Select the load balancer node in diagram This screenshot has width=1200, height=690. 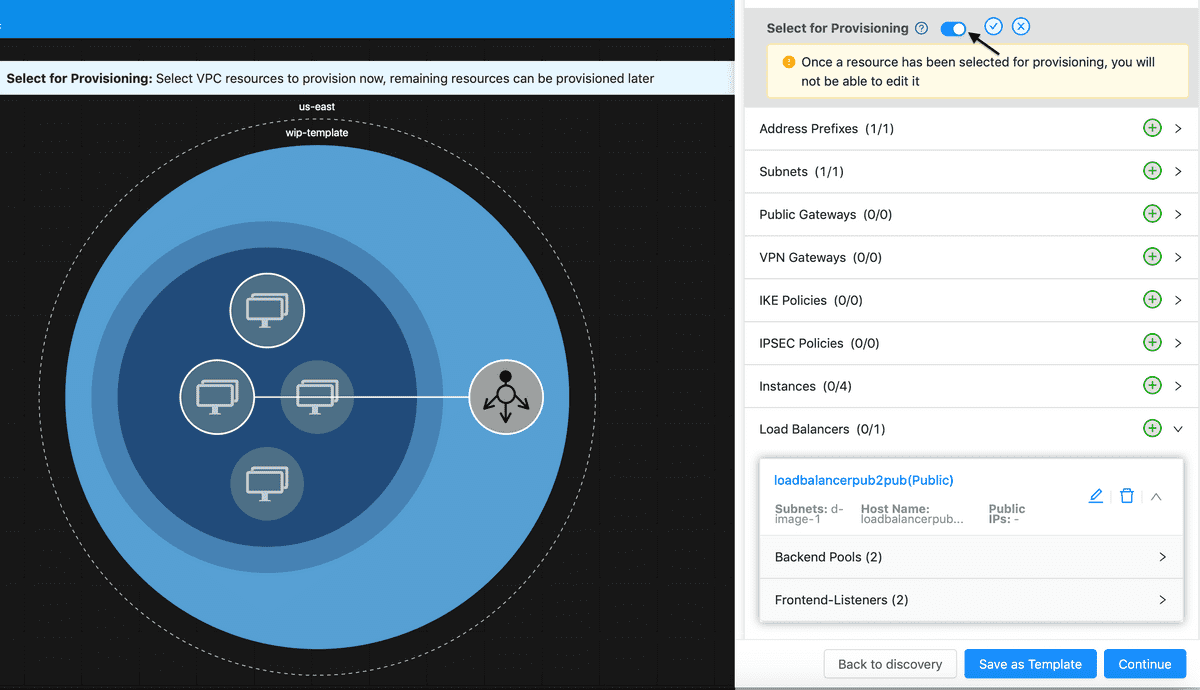click(506, 397)
